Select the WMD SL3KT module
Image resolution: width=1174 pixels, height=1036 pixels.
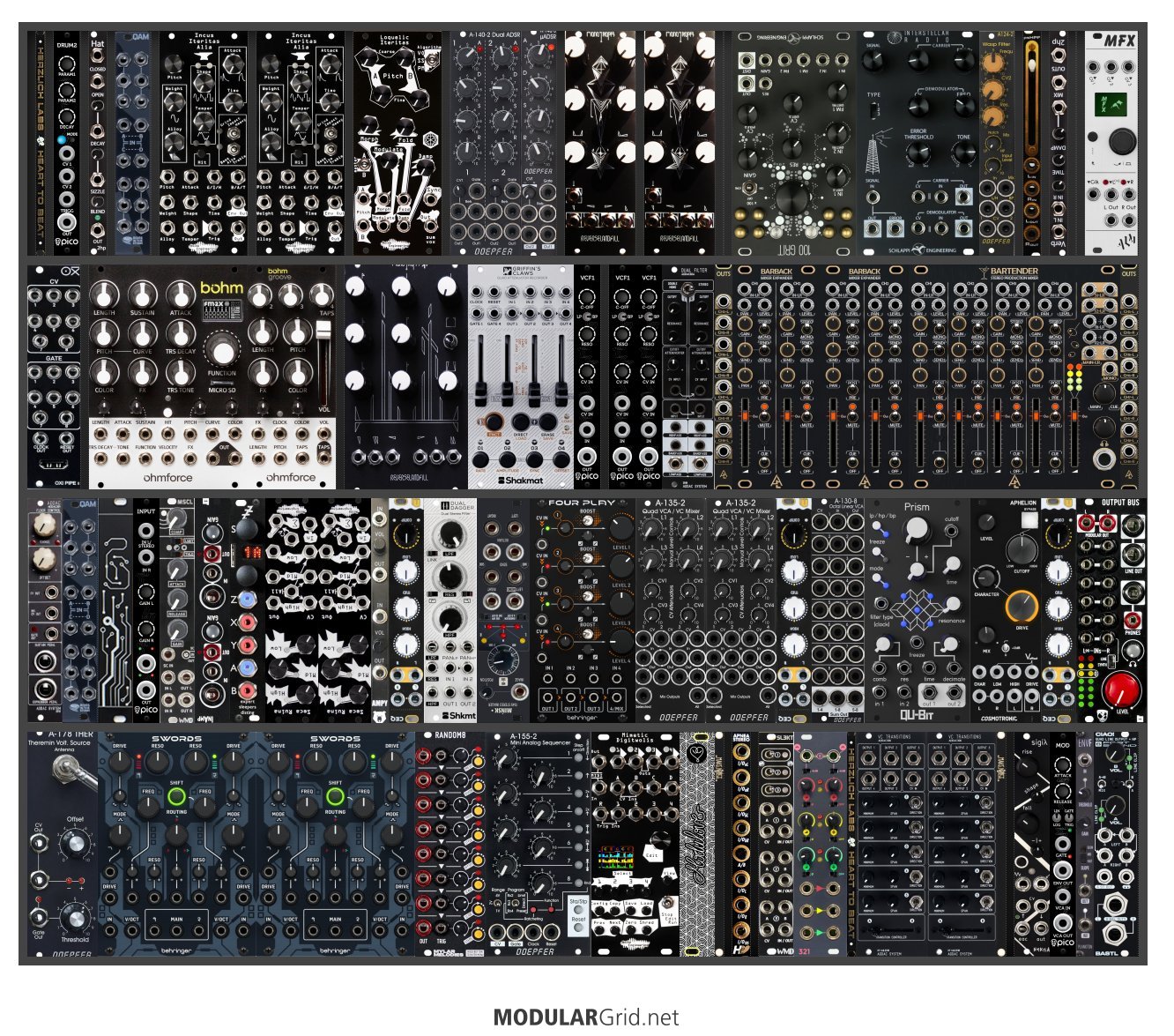pos(776,844)
